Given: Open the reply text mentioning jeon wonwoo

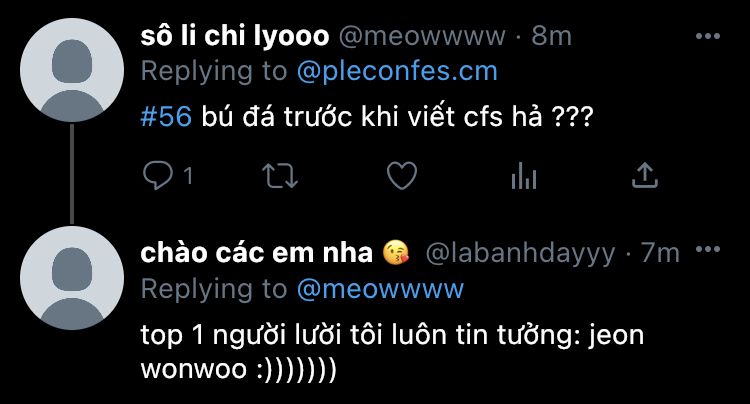Looking at the screenshot, I should tap(392, 352).
